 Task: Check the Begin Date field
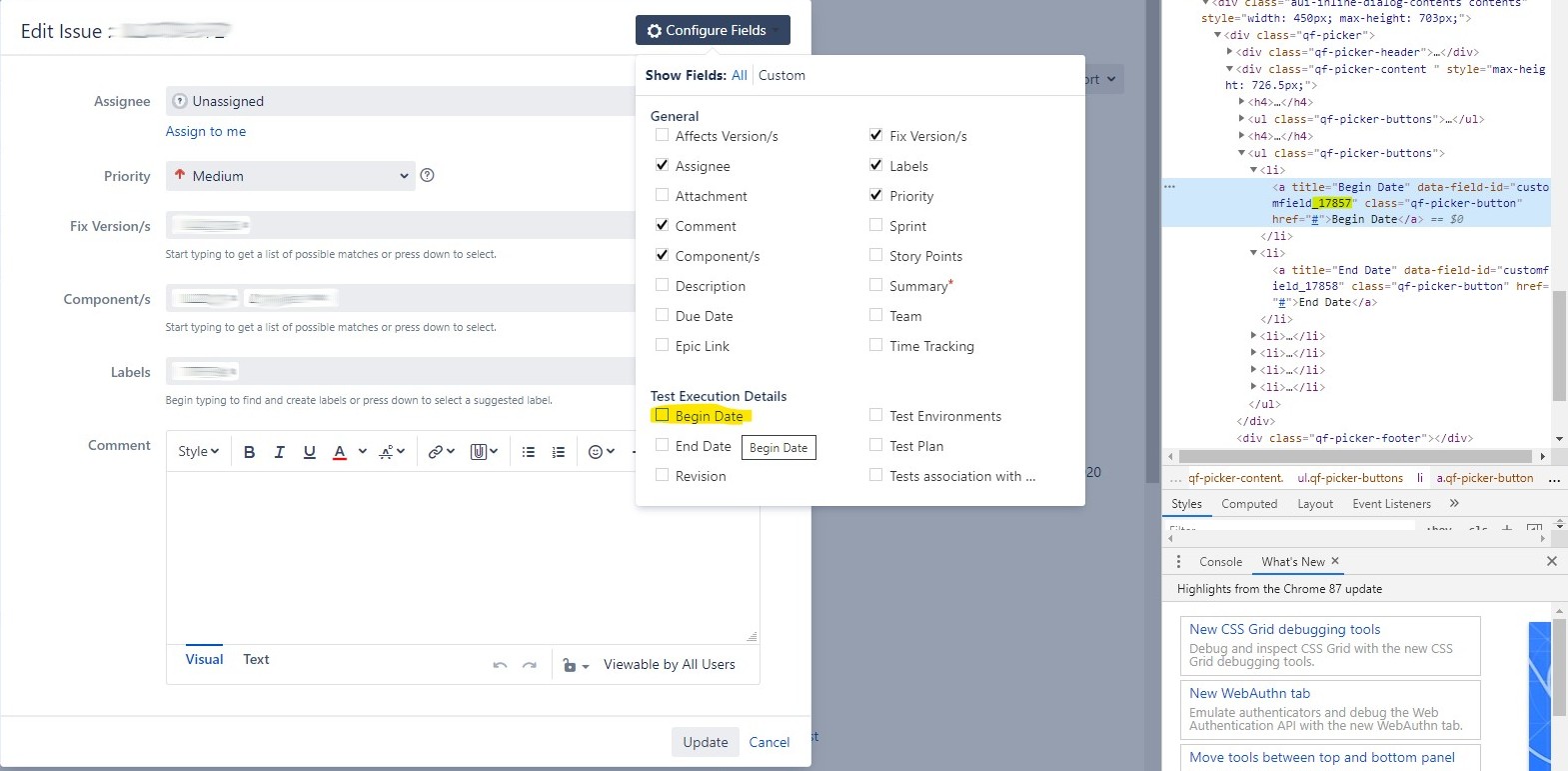[x=662, y=415]
